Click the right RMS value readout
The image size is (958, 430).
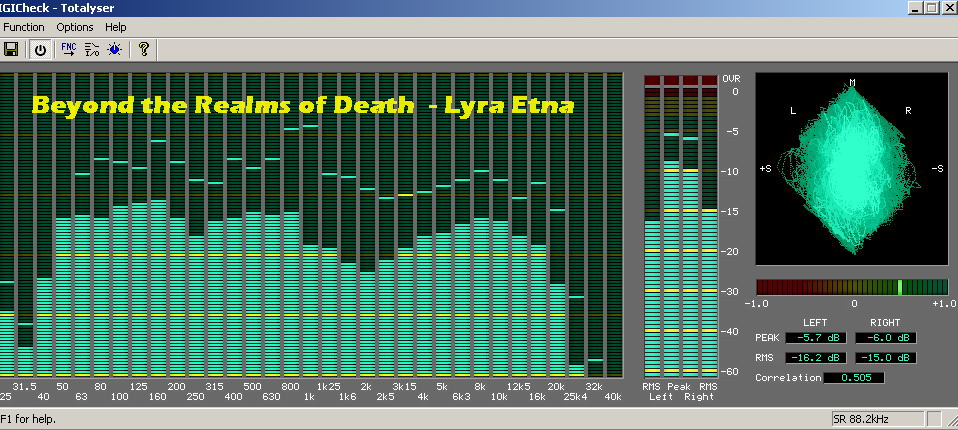[x=885, y=357]
